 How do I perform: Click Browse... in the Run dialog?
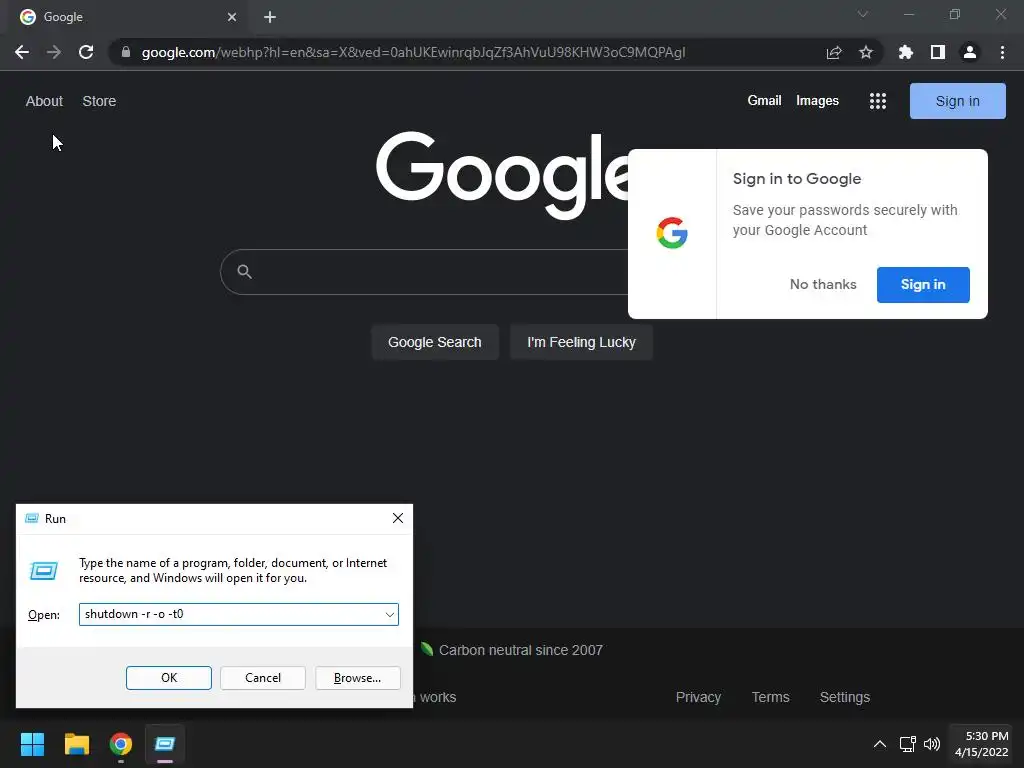point(357,678)
